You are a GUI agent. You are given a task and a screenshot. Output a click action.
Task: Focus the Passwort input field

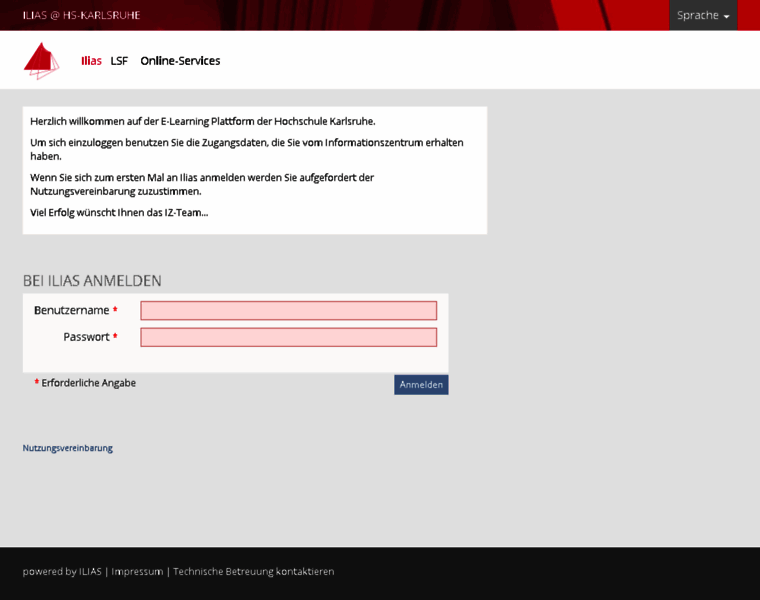pyautogui.click(x=288, y=337)
